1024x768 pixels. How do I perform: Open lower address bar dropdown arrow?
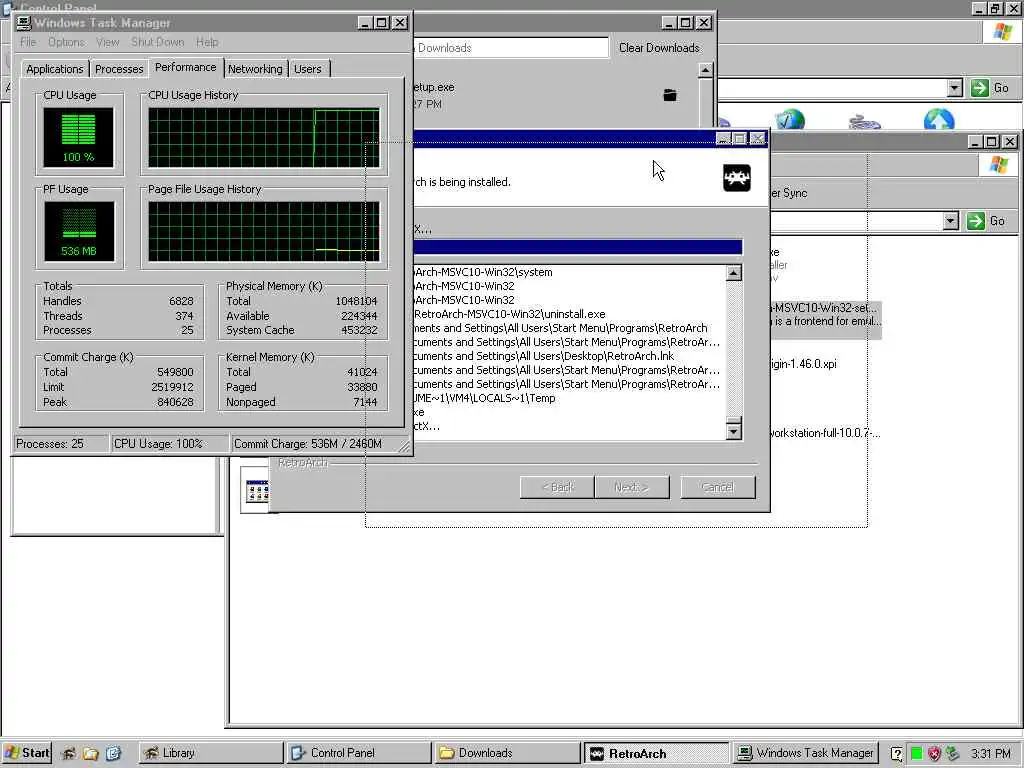951,221
